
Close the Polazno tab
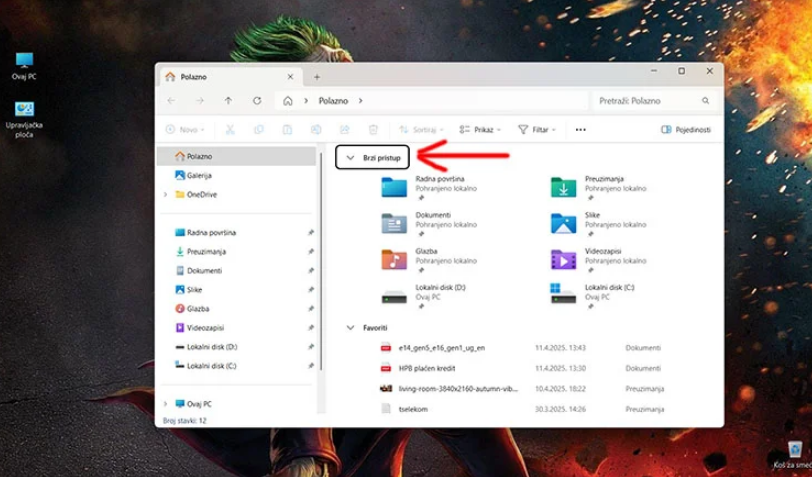pyautogui.click(x=291, y=77)
